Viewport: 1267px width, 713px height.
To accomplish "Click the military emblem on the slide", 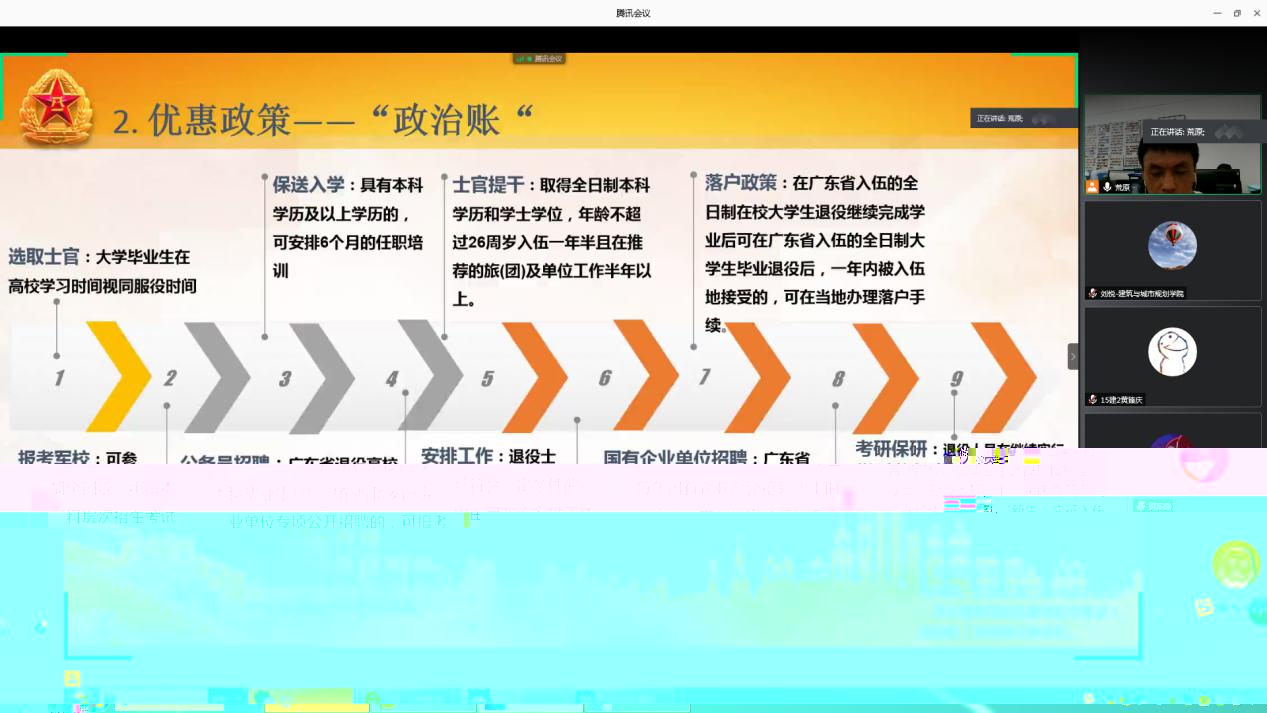I will pos(57,108).
